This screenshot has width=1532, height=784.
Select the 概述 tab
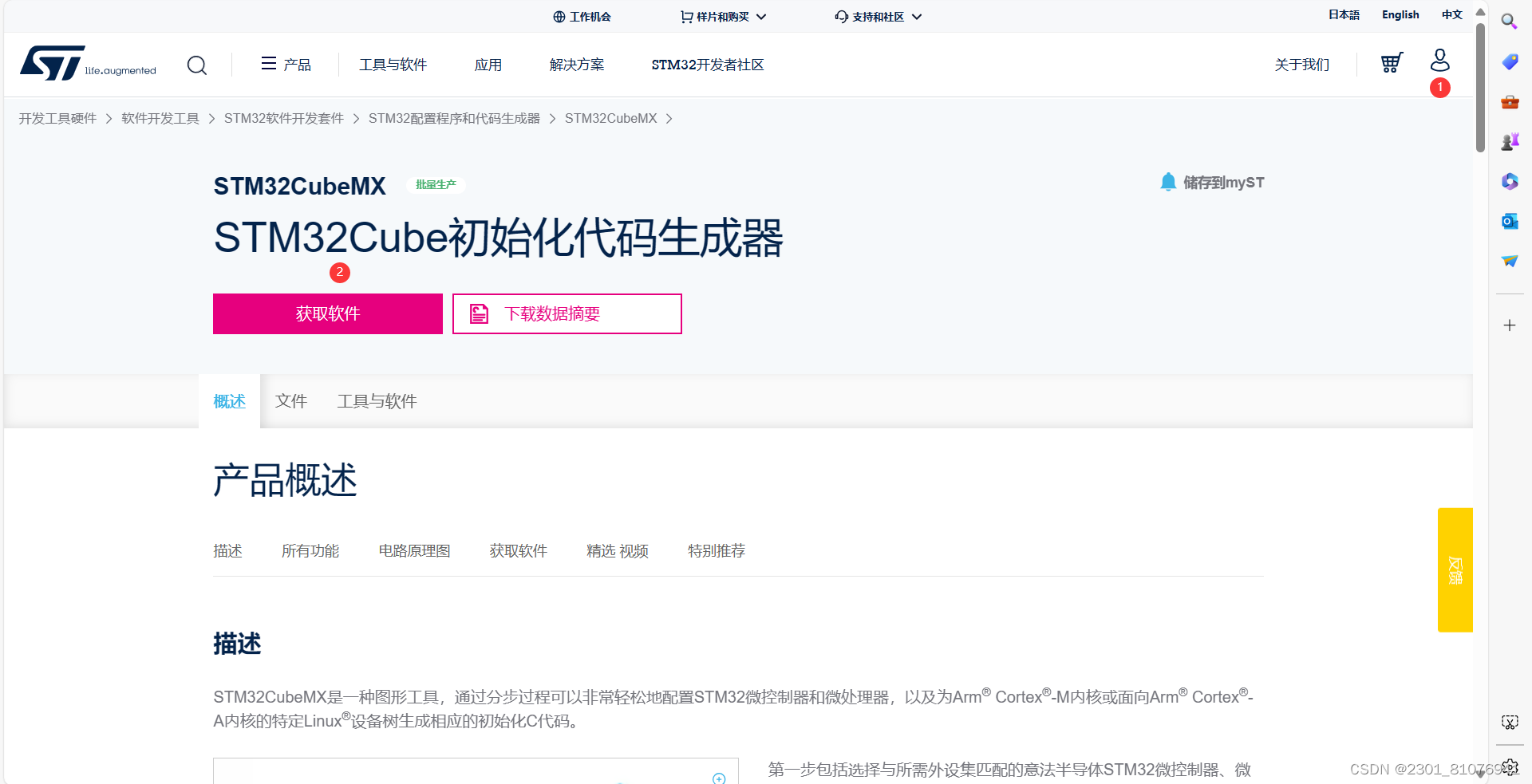pos(229,401)
